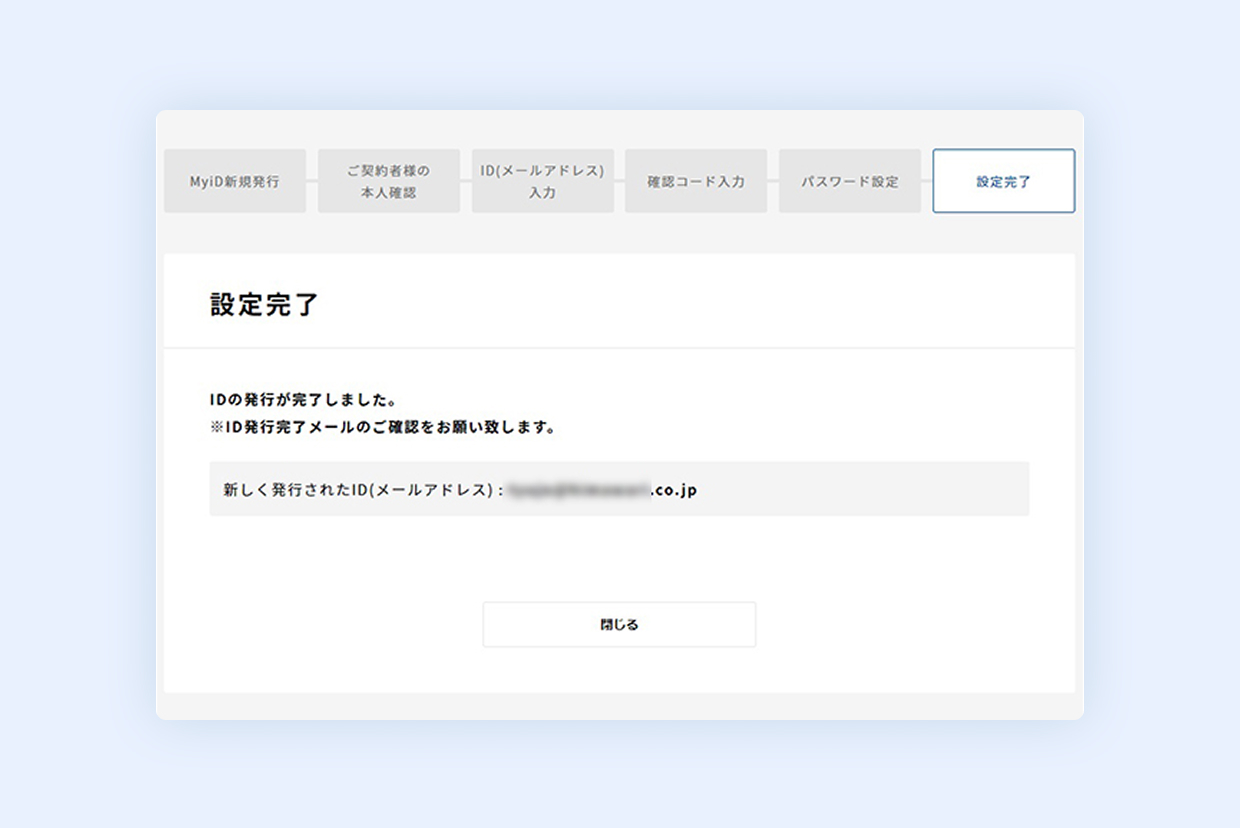Click the active 設定完了 step box

click(x=1003, y=182)
